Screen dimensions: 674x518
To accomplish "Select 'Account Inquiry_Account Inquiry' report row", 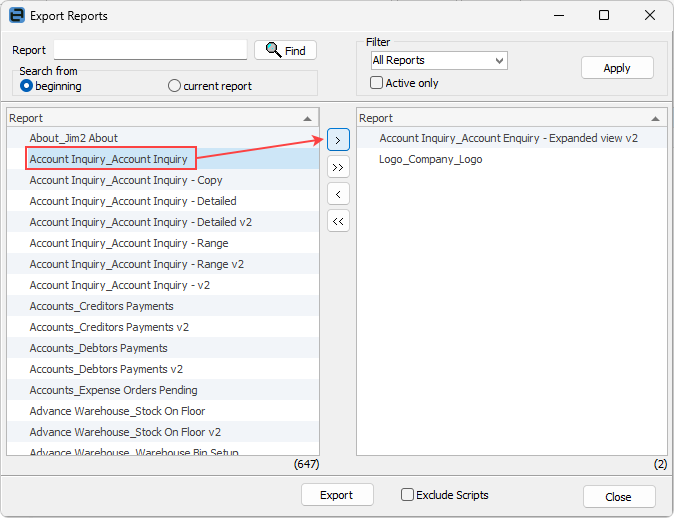I will pos(163,159).
